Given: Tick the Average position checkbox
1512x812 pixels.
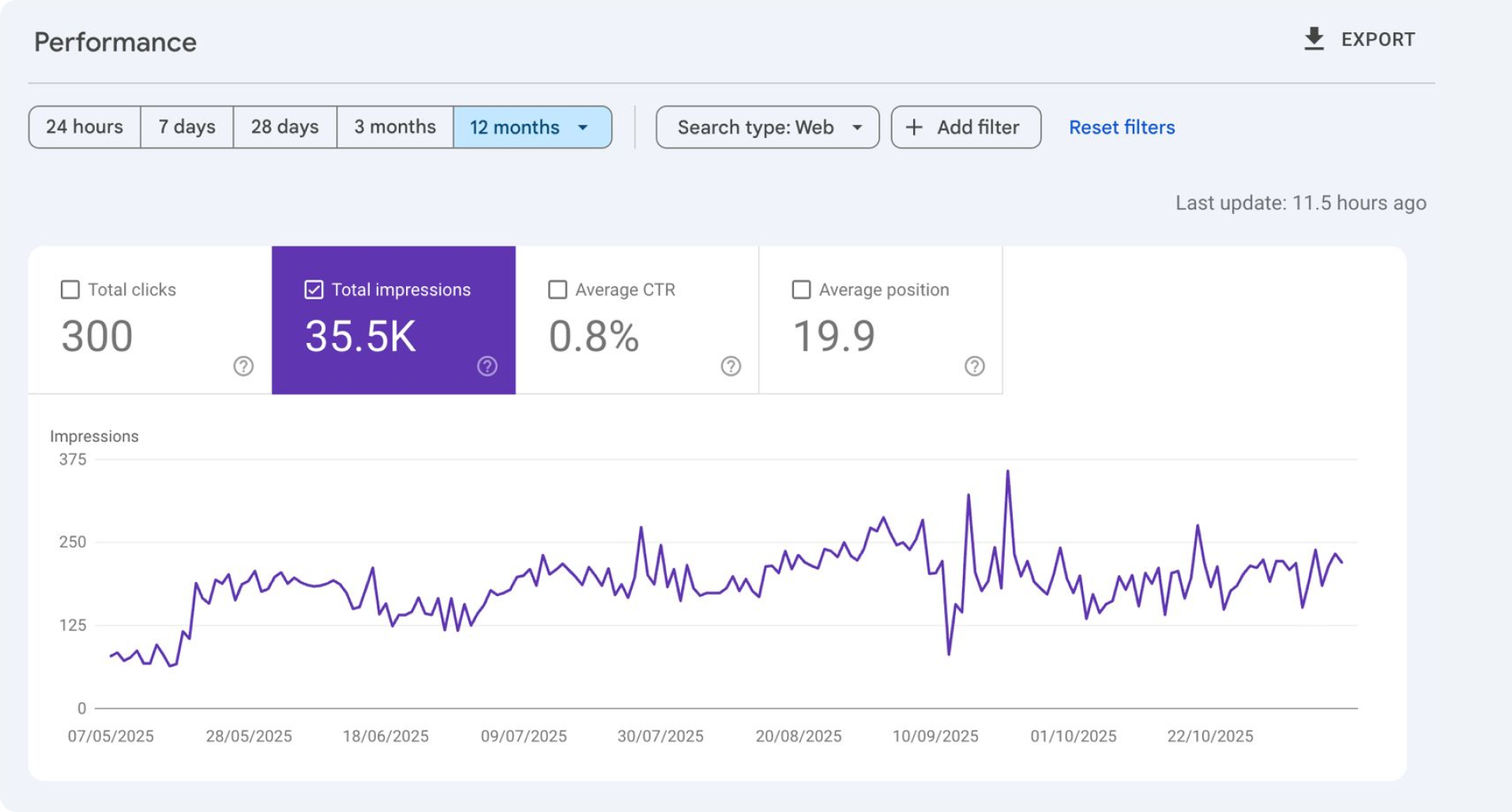Looking at the screenshot, I should click(x=801, y=290).
